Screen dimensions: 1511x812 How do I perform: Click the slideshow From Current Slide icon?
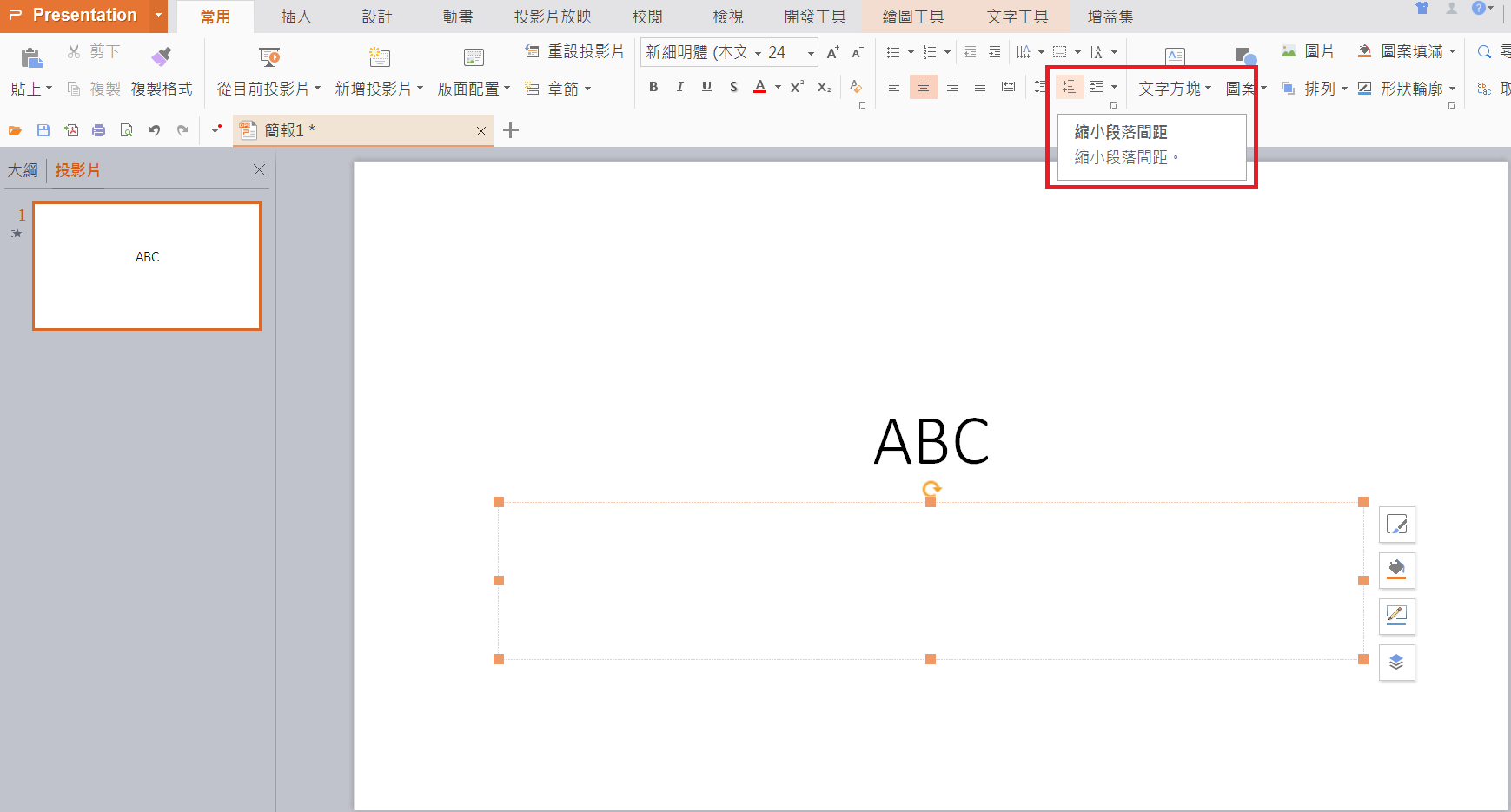click(269, 57)
